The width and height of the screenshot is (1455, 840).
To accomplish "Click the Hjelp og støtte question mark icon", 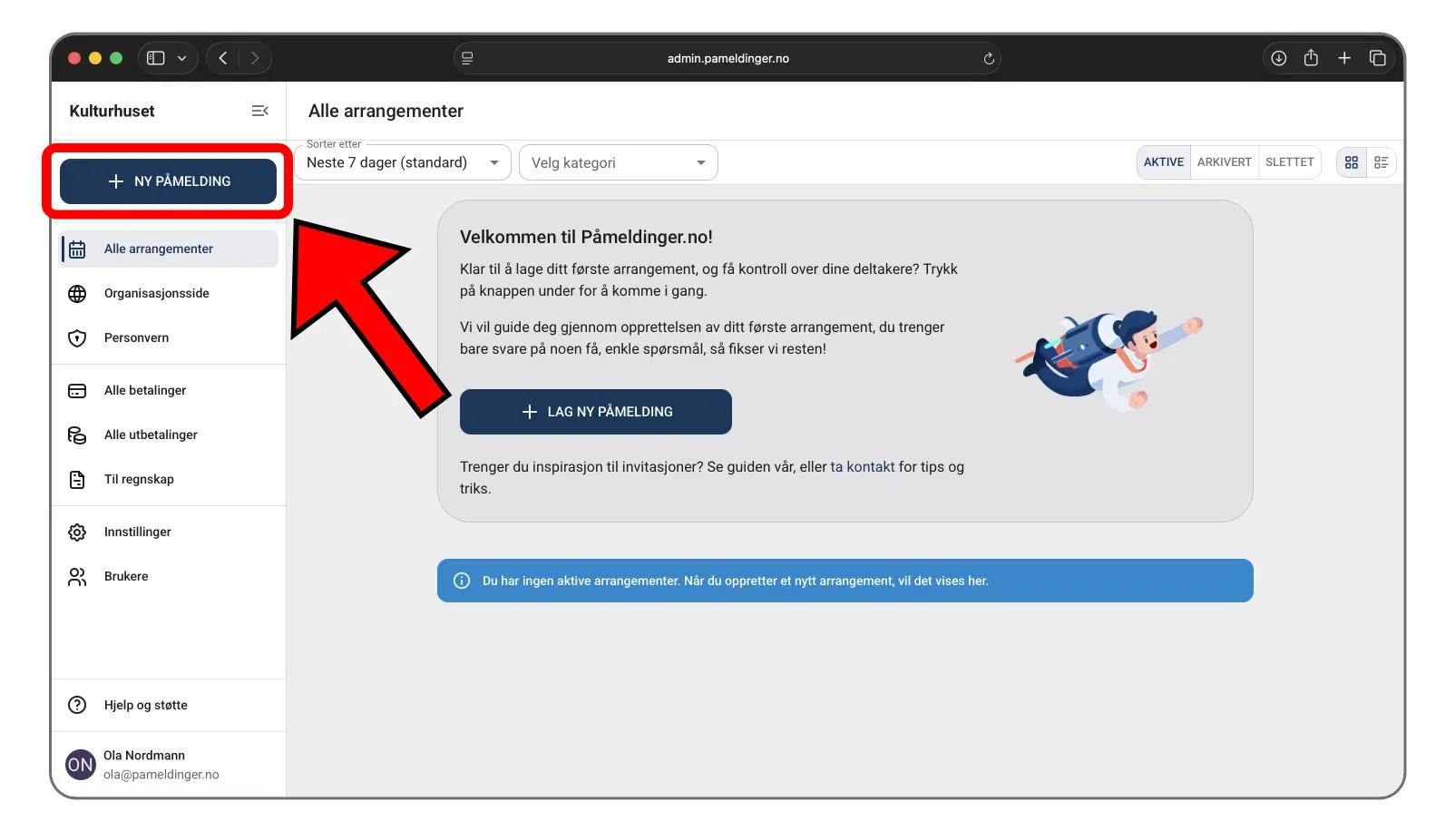I will point(77,706).
